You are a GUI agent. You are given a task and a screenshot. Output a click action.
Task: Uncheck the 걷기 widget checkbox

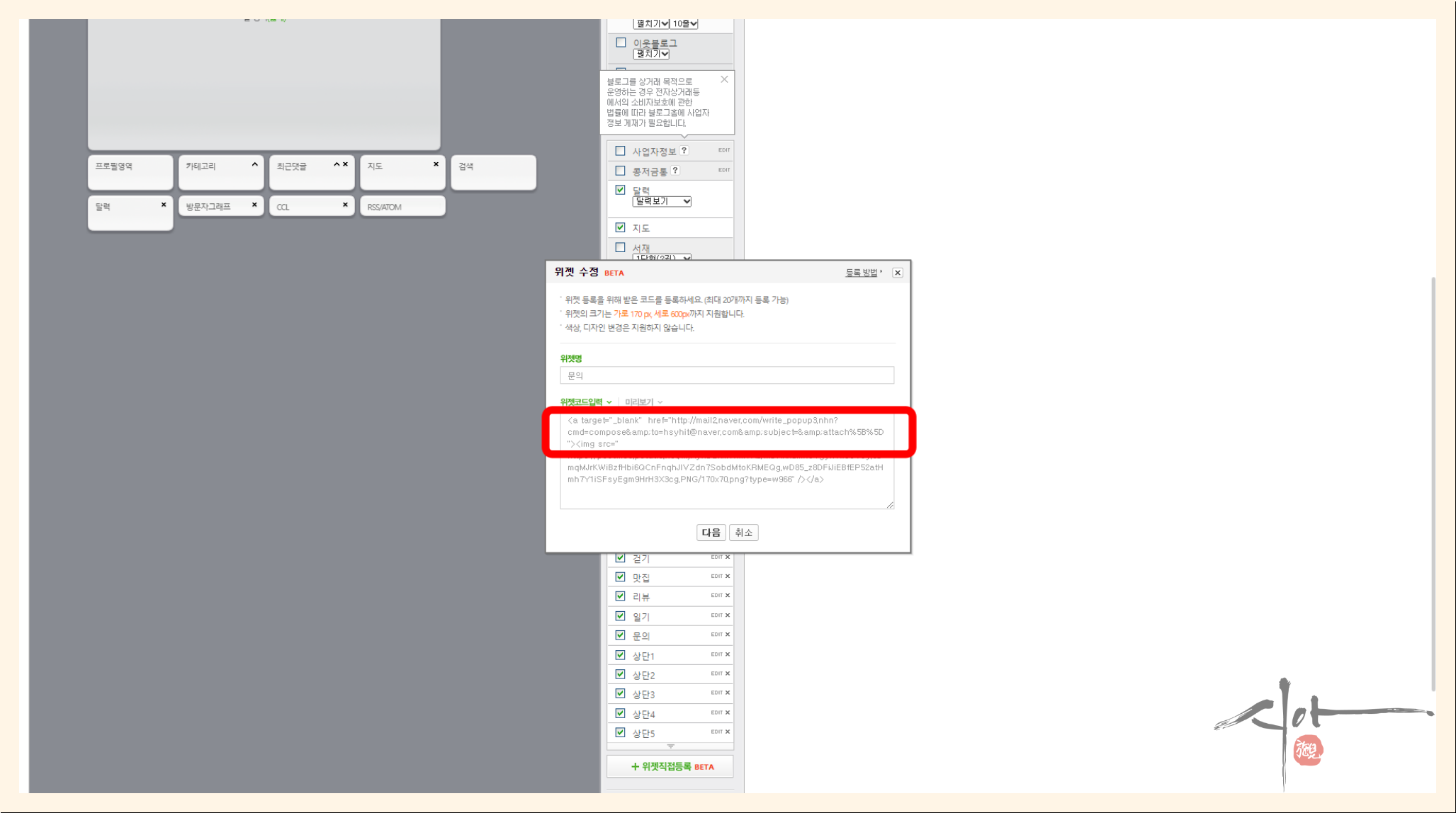621,557
